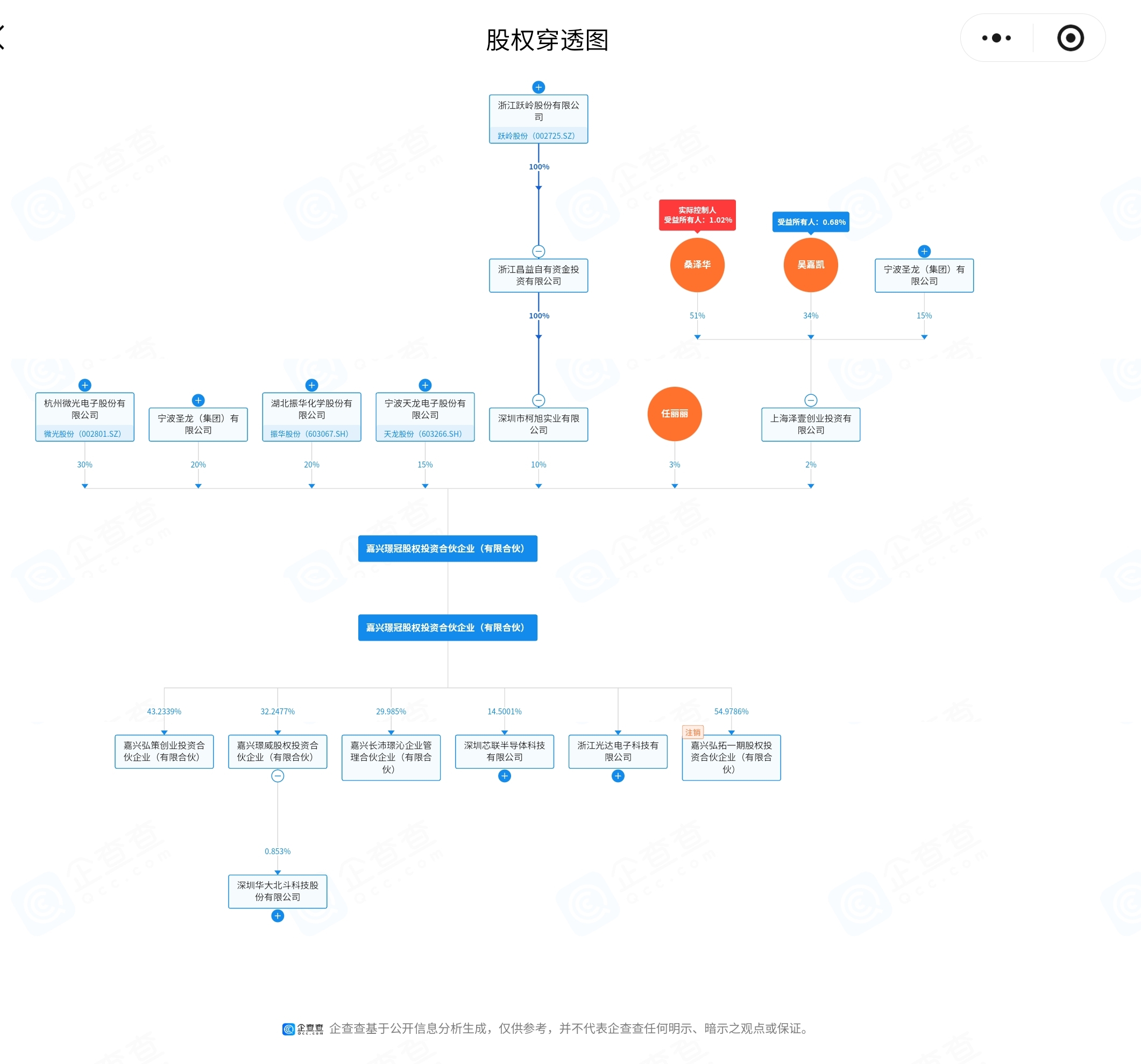Image resolution: width=1141 pixels, height=1064 pixels.
Task: Collapse node above 浙江昌益自有资金投资有限公司
Action: (x=538, y=251)
